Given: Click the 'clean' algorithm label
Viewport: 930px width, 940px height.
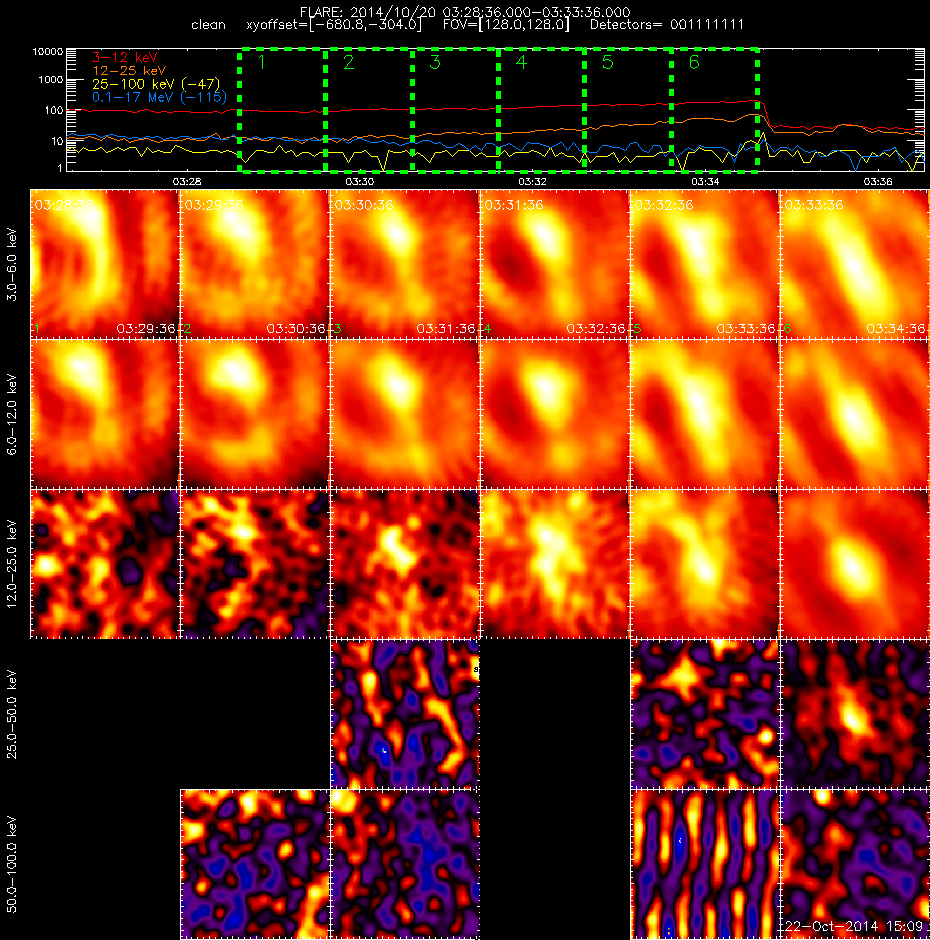Looking at the screenshot, I should [x=208, y=25].
